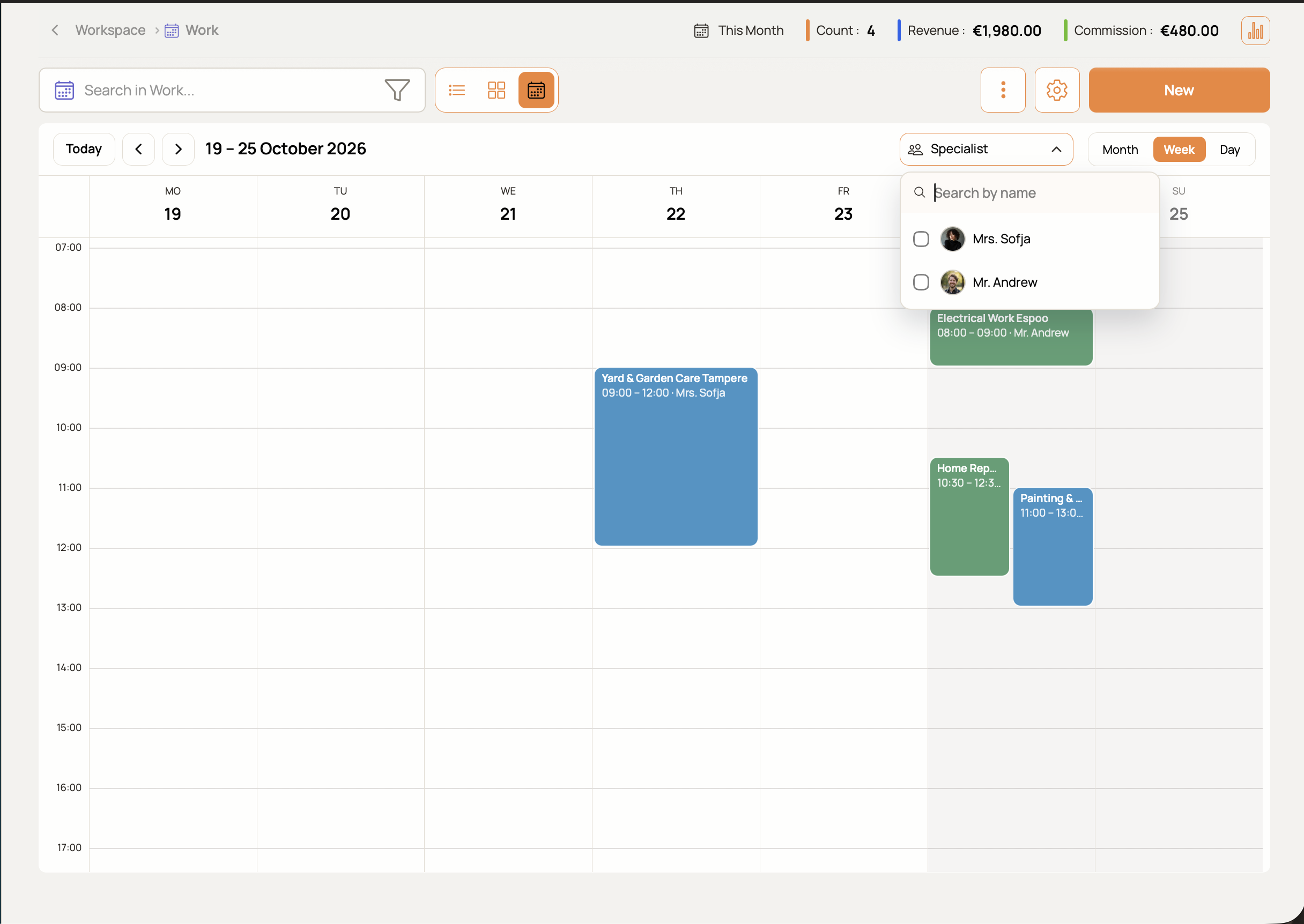Click Mrs. Sofja's avatar
This screenshot has width=1304, height=924.
[x=952, y=239]
